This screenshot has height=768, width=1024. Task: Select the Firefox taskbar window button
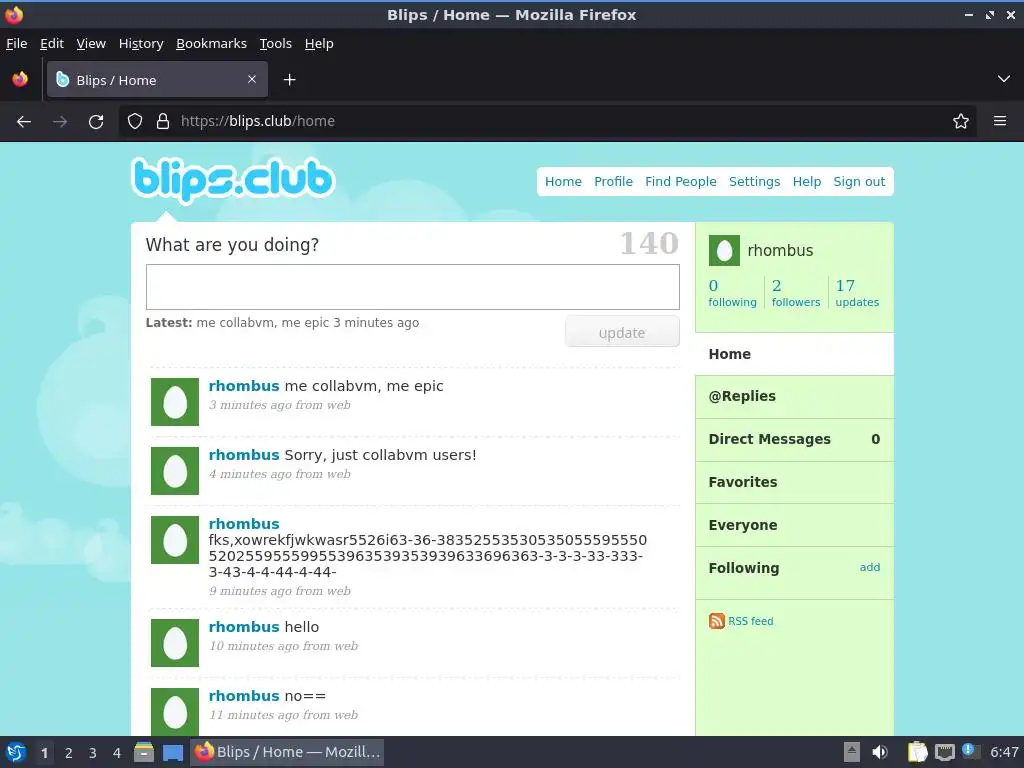(287, 752)
